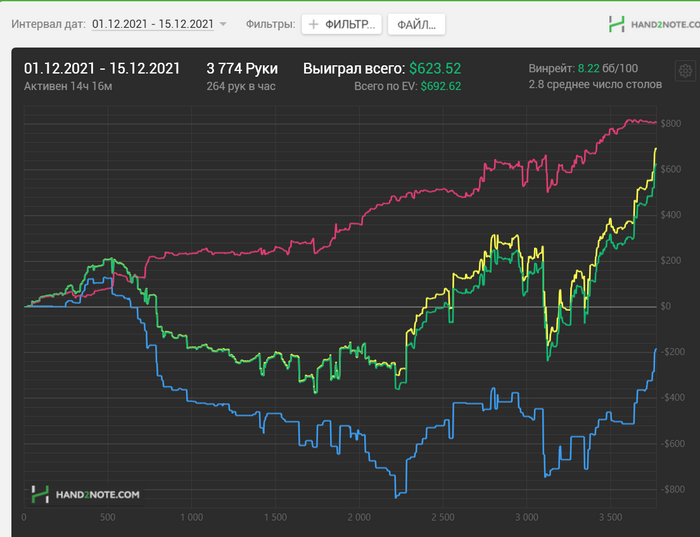Click the 3 500 x-axis label
The width and height of the screenshot is (700, 537).
coord(610,517)
